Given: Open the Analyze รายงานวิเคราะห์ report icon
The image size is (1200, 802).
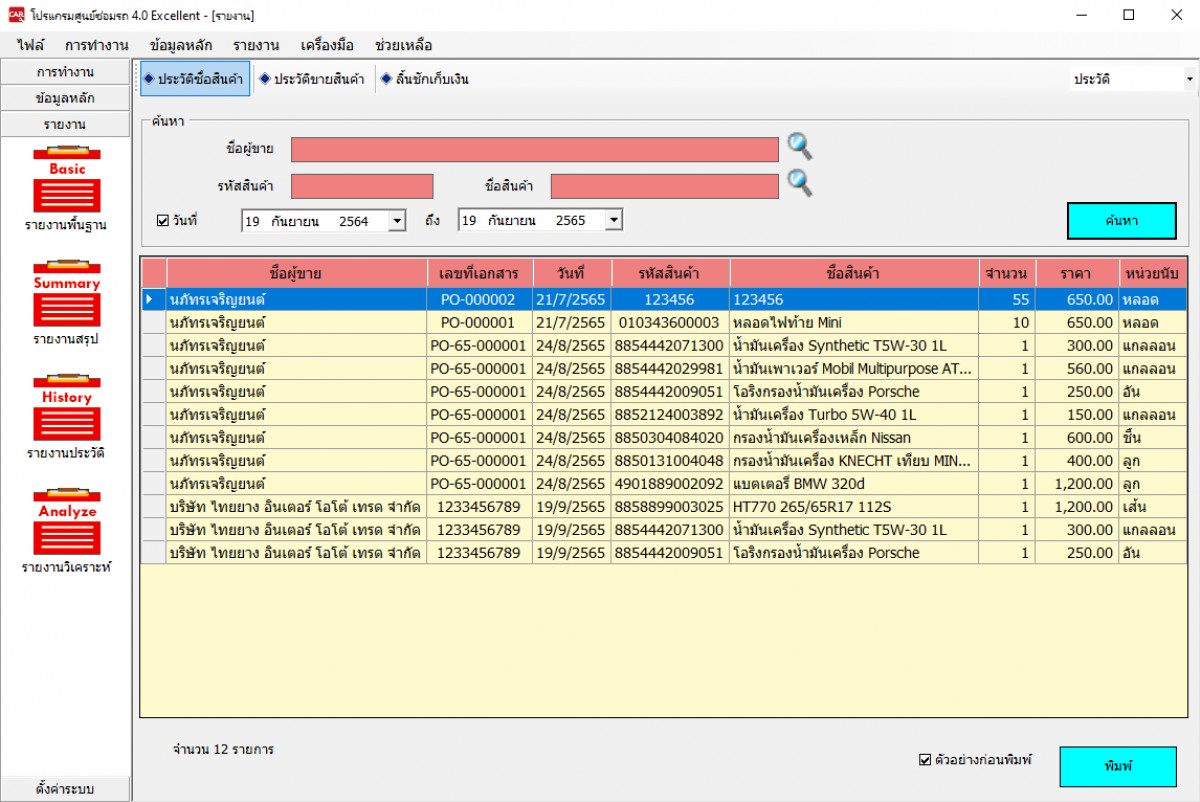Looking at the screenshot, I should (x=66, y=525).
